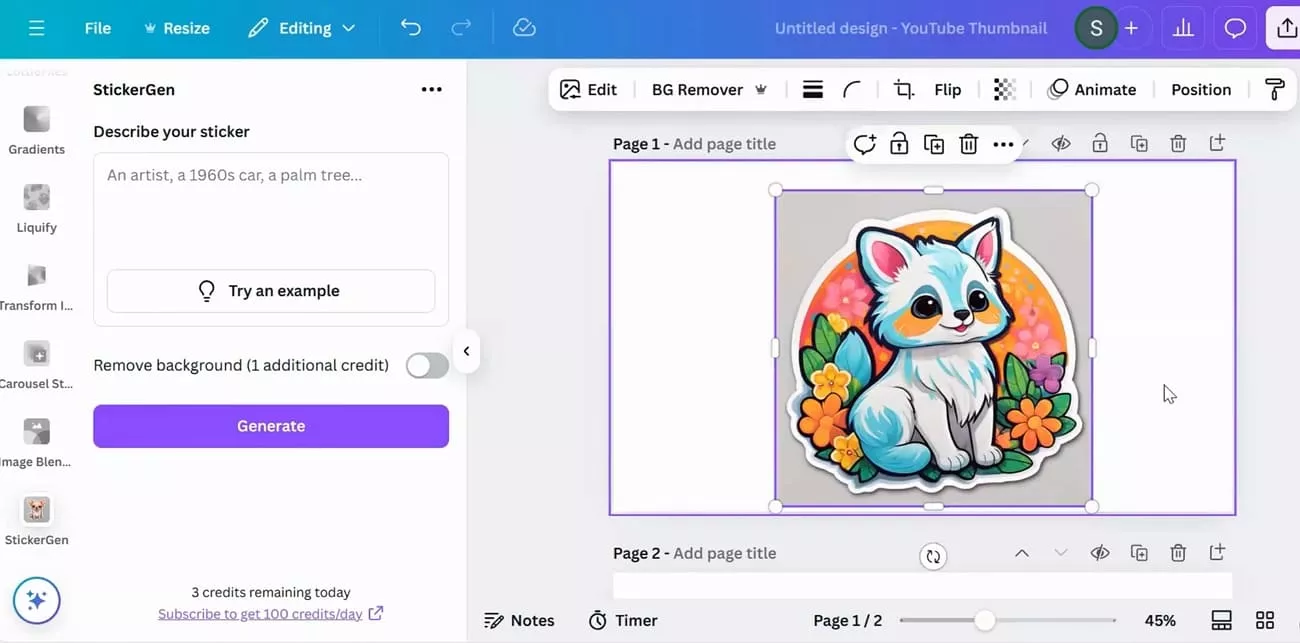The height and width of the screenshot is (643, 1300).
Task: Select the copy style paint roller icon
Action: pyautogui.click(x=1275, y=89)
